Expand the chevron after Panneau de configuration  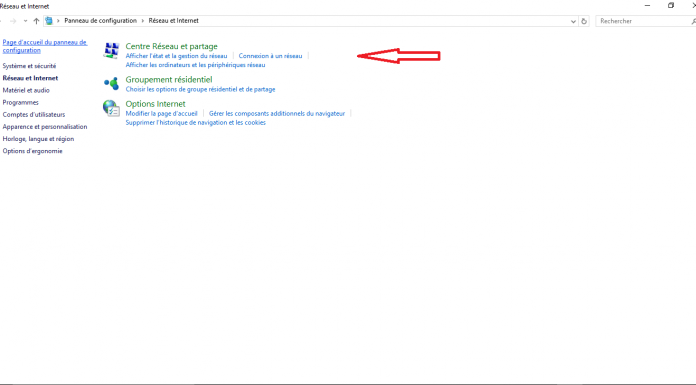pos(142,21)
